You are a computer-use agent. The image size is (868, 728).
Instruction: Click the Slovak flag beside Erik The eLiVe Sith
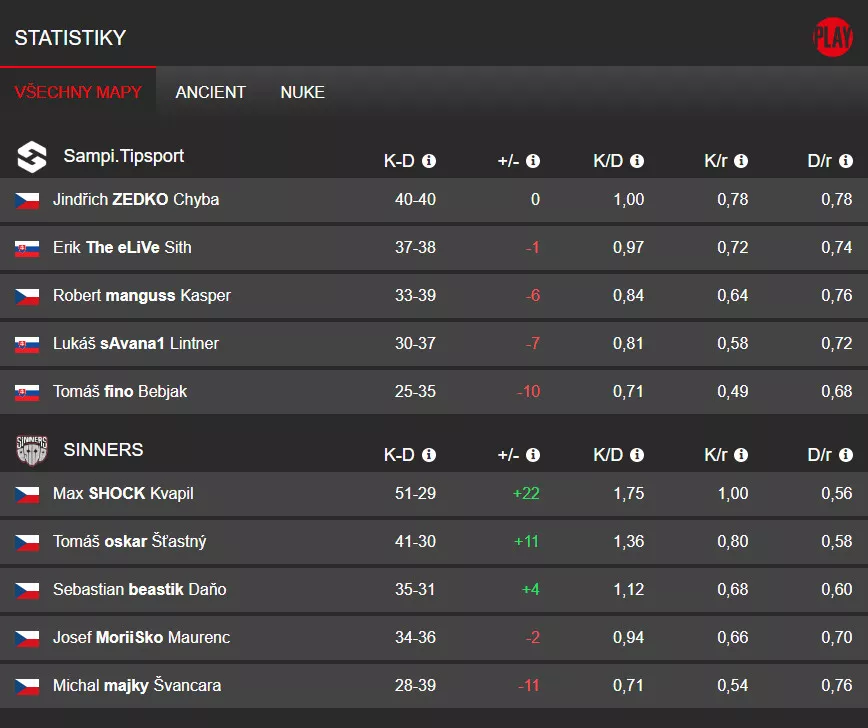coord(28,247)
